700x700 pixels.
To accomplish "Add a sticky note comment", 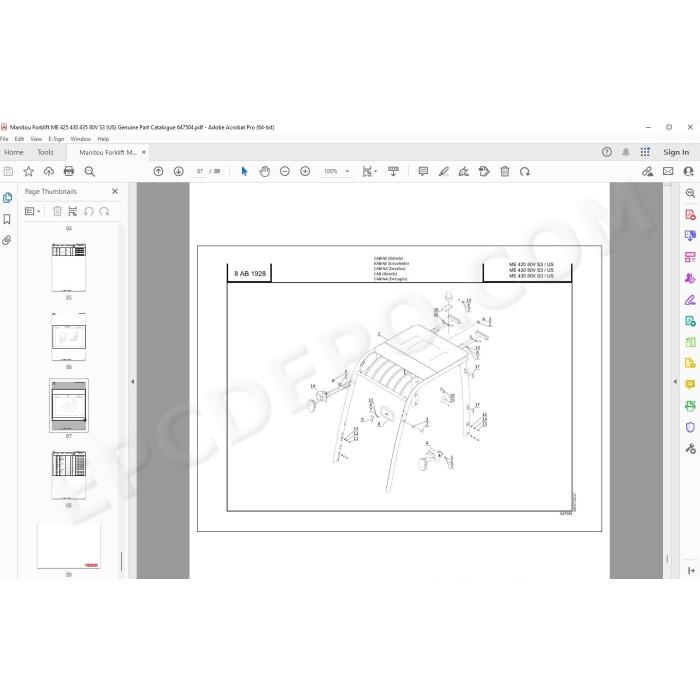I will click(423, 171).
